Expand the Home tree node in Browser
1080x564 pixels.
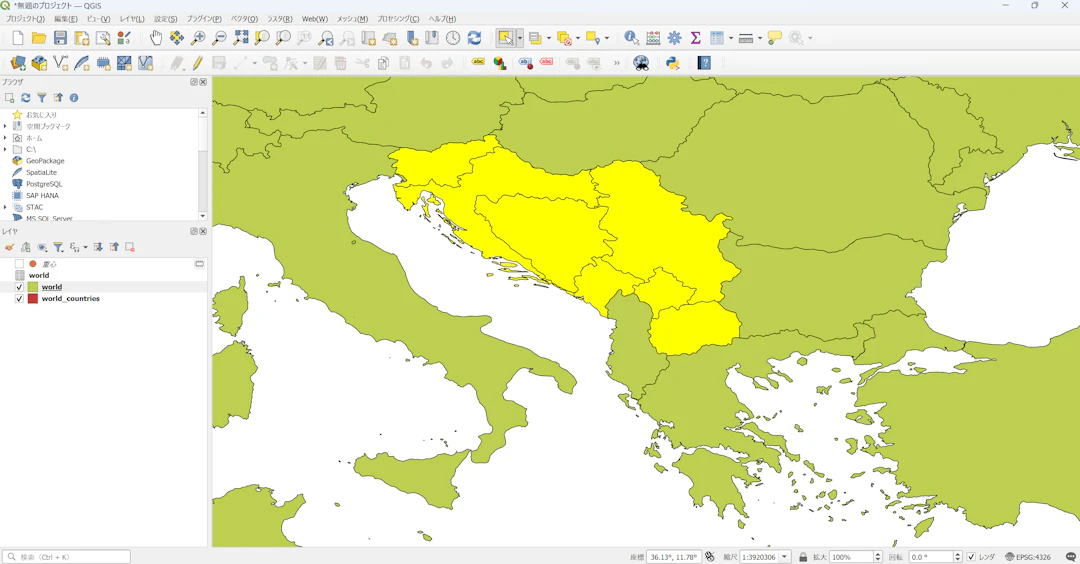click(6, 138)
